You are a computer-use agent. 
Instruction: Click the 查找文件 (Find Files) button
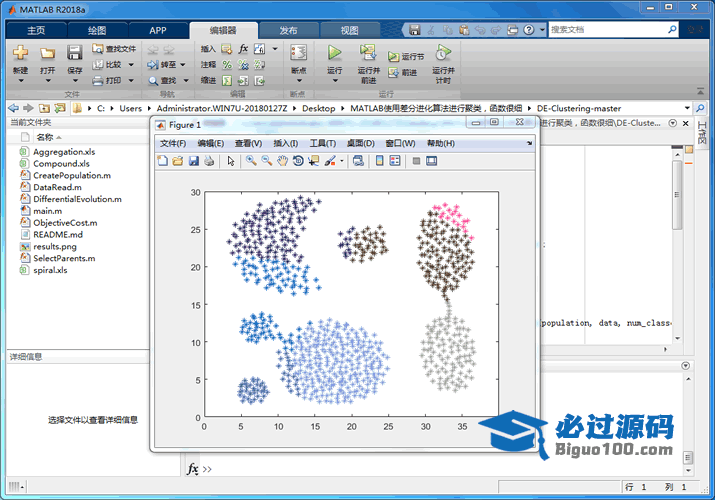pos(114,48)
